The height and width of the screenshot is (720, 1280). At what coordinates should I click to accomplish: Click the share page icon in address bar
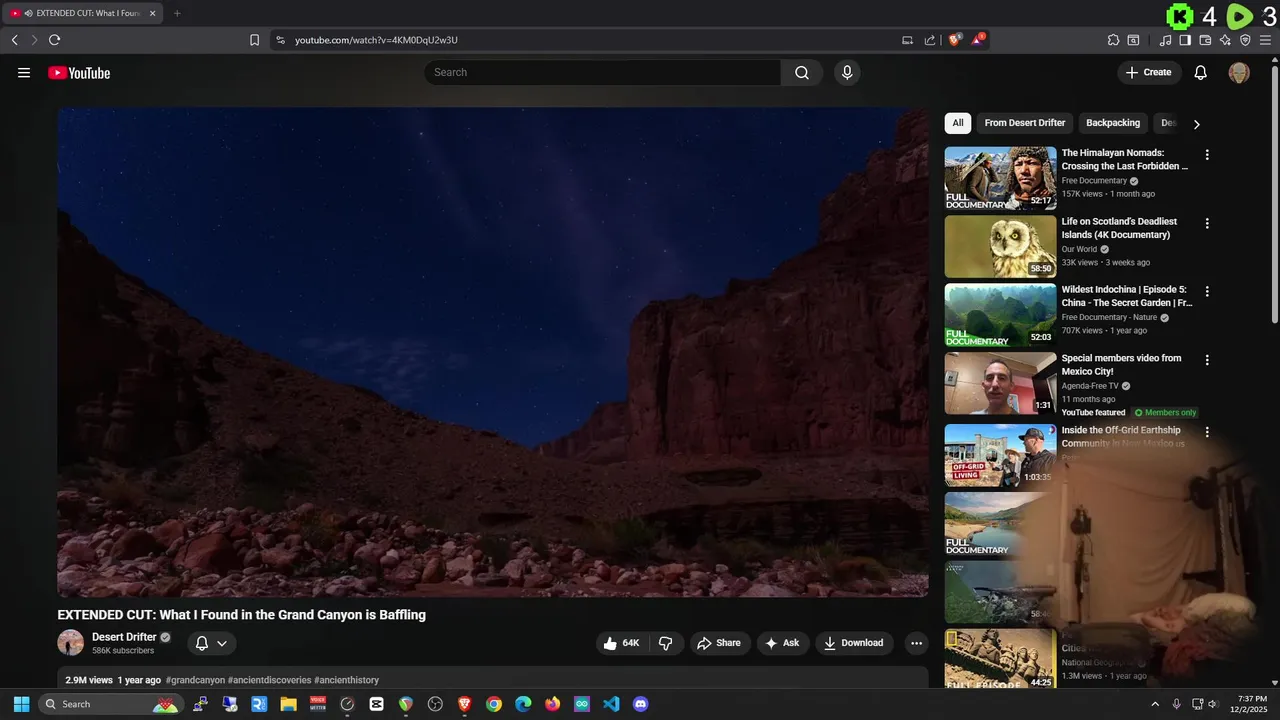click(x=930, y=40)
